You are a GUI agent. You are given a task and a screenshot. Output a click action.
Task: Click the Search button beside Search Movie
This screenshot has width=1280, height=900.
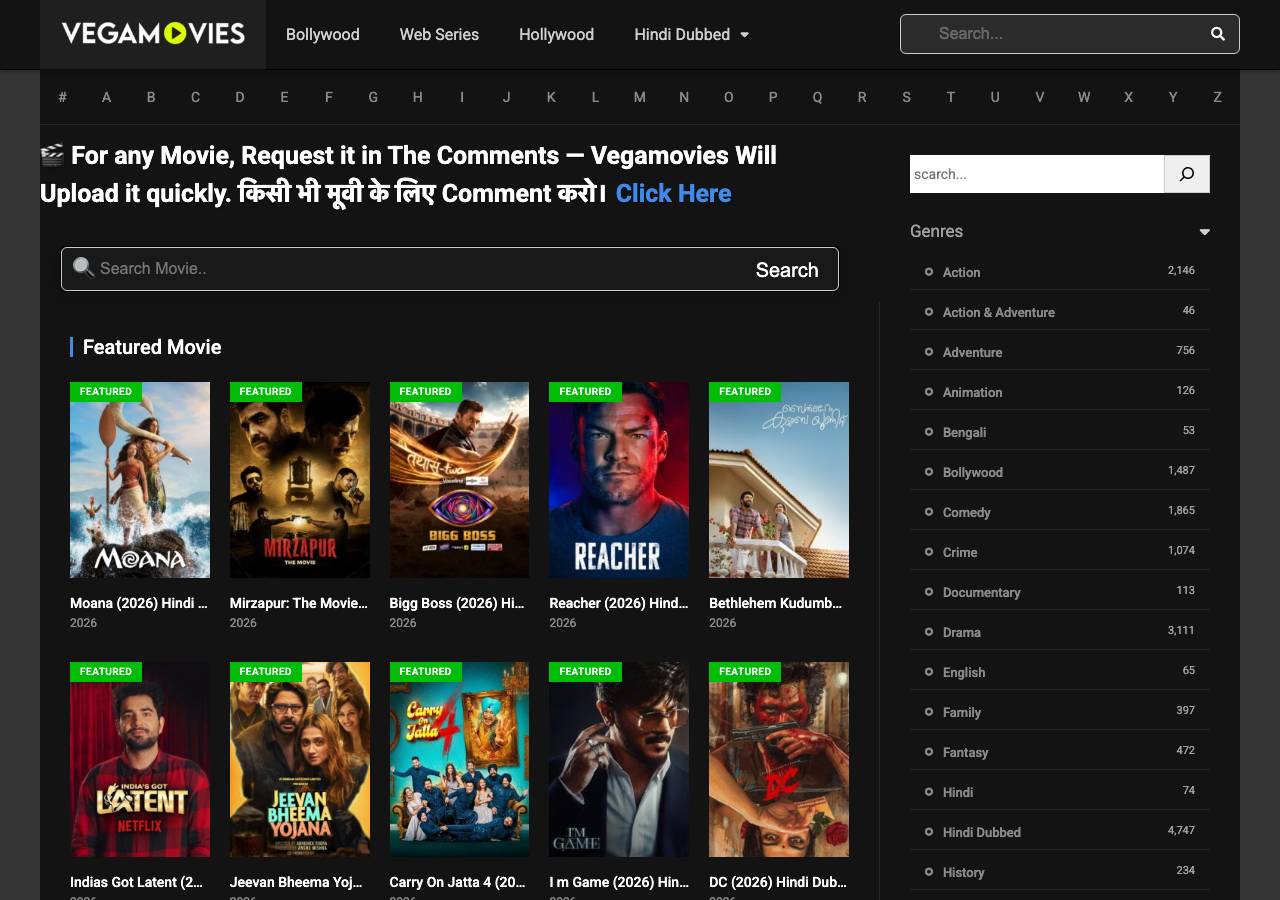787,270
